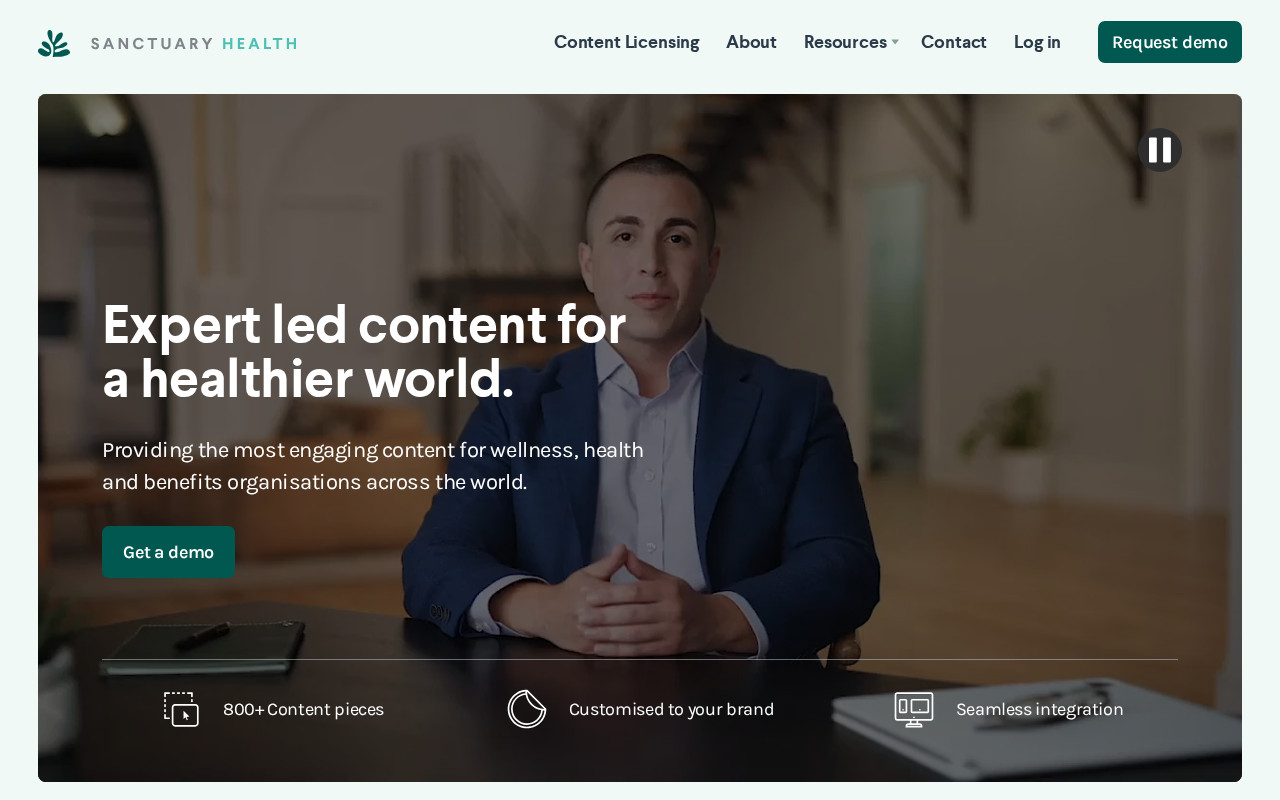Select the Customised to your brand label
Screen dimensions: 1280x800
pyautogui.click(x=671, y=709)
